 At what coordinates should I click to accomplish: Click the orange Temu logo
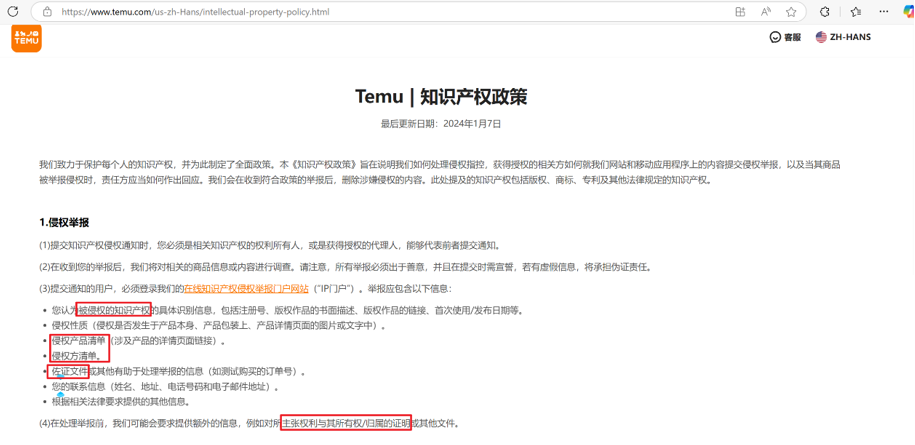point(26,37)
